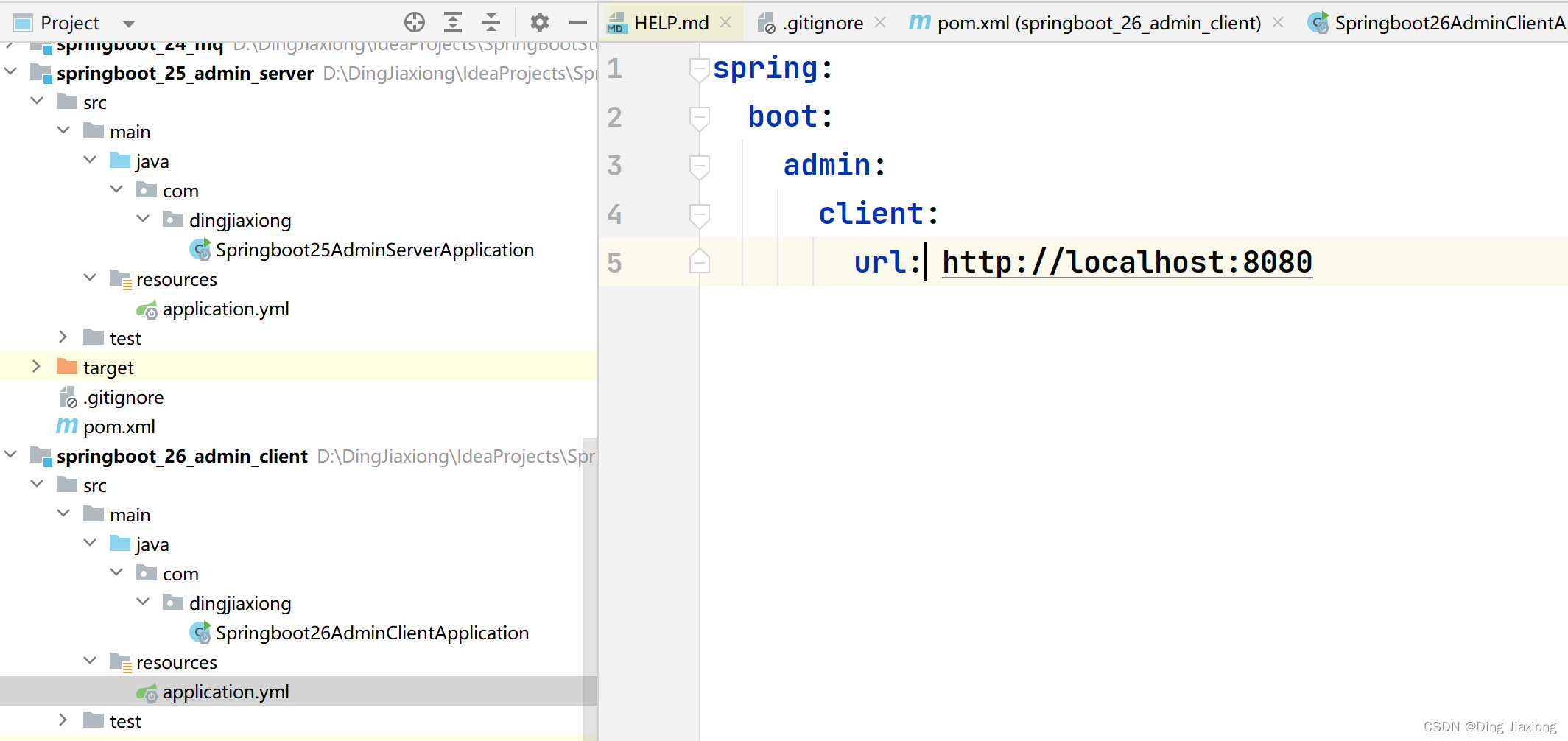Hide the Project panel with minus icon
The image size is (1568, 741).
click(578, 23)
